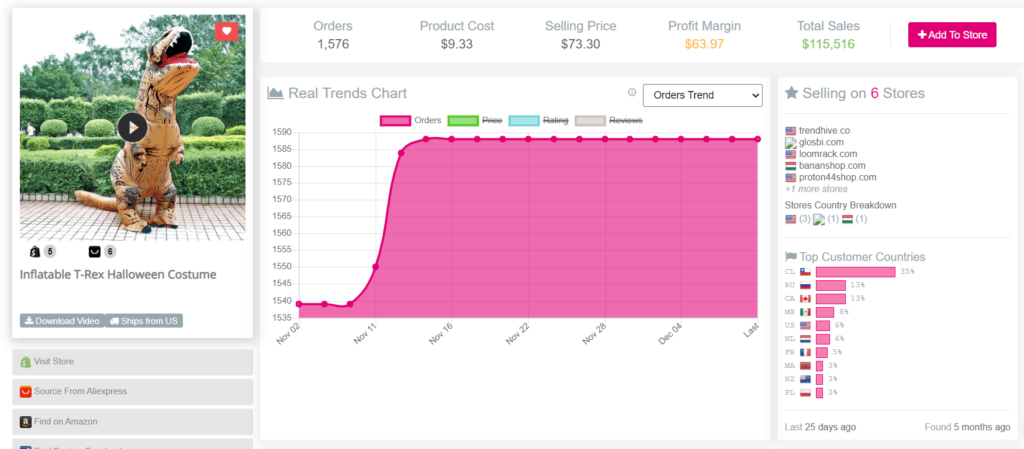
Task: Click the flag icon beside Top Customer Countries
Action: [x=791, y=257]
